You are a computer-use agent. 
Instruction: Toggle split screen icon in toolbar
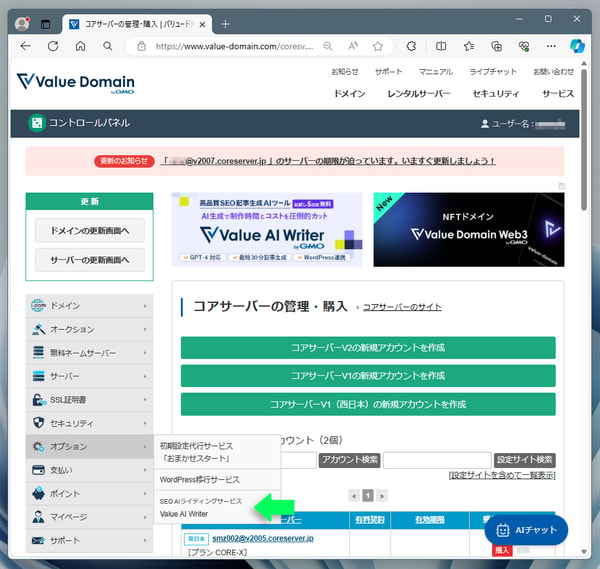point(441,46)
